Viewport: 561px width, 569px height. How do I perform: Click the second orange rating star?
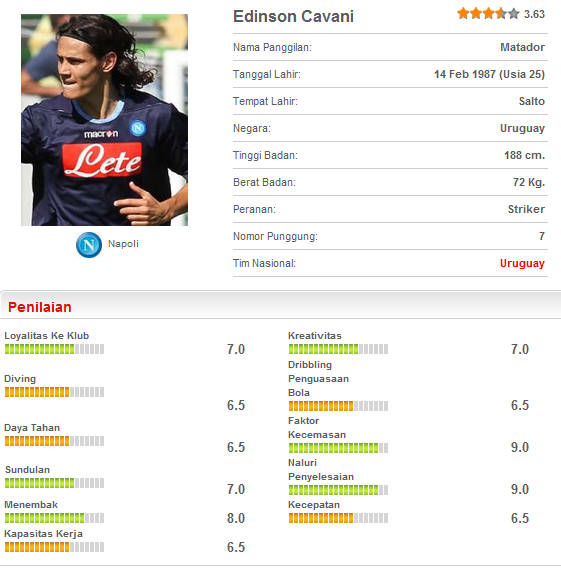click(476, 14)
